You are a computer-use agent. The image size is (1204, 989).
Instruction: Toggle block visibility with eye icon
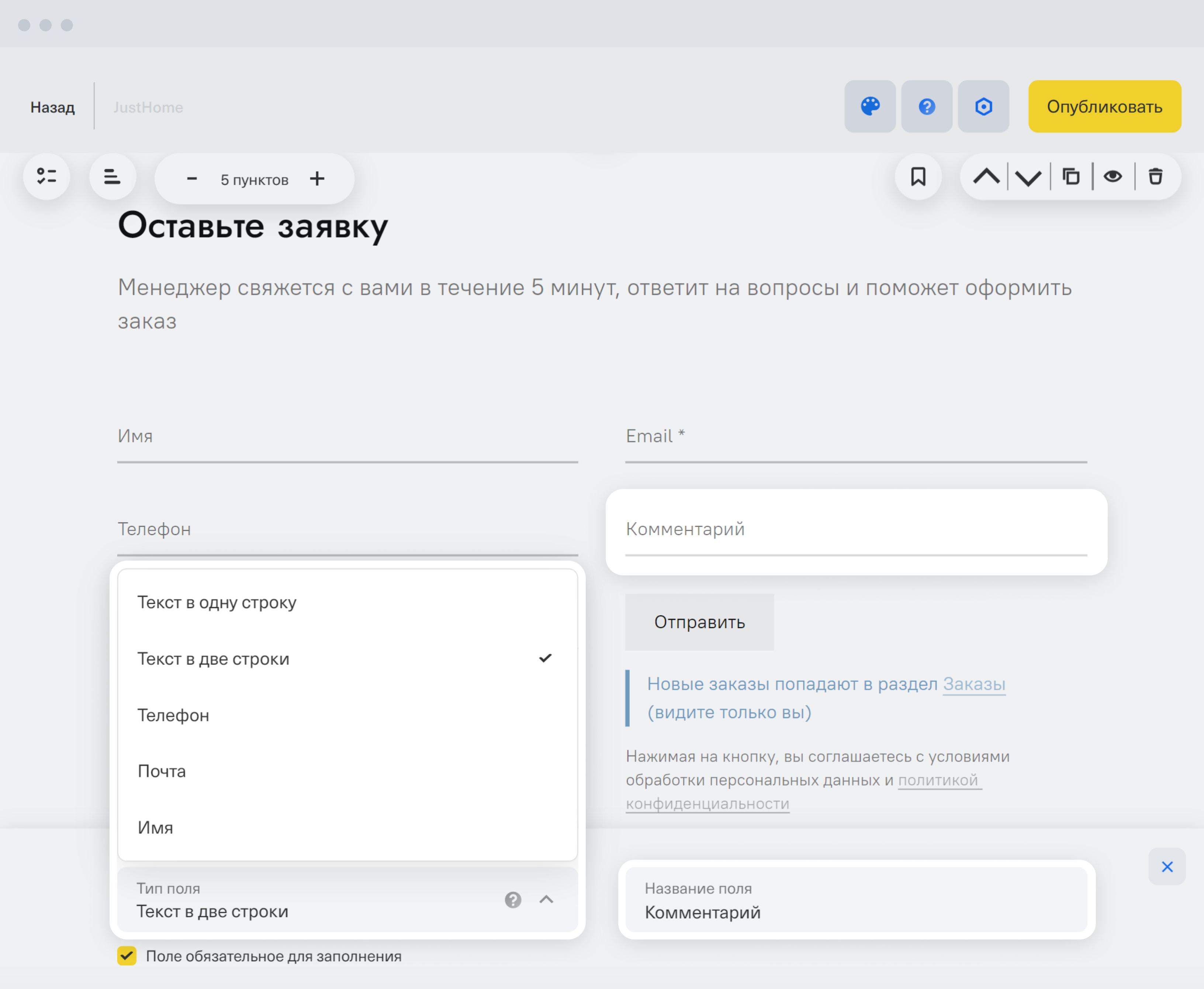1113,177
